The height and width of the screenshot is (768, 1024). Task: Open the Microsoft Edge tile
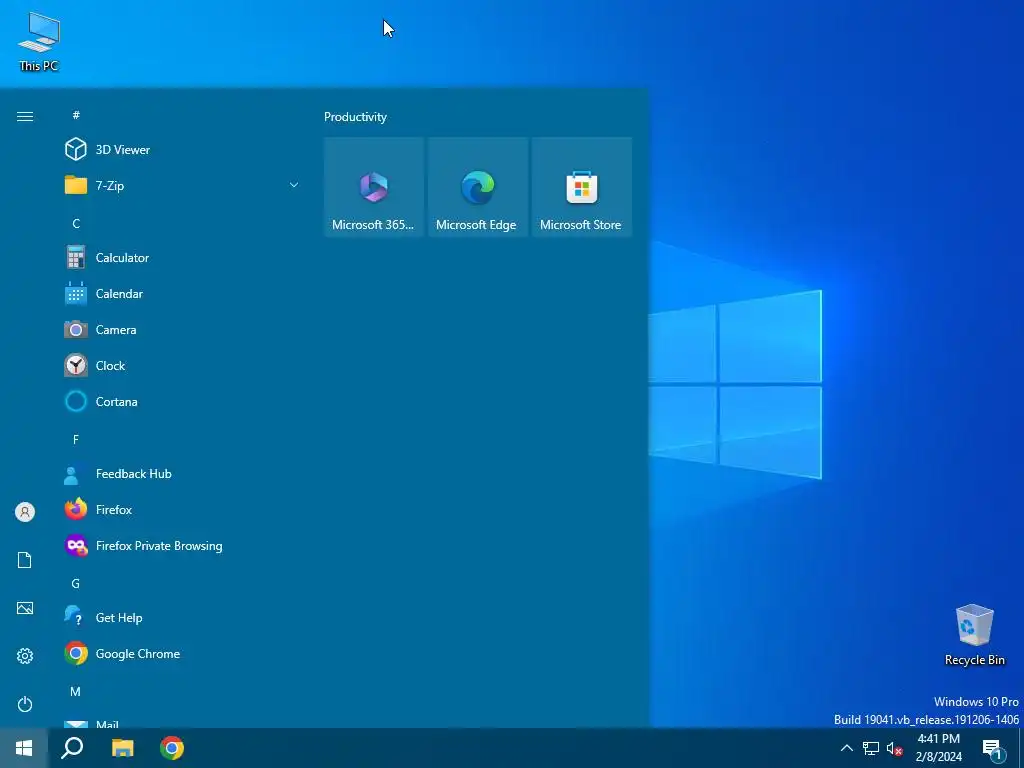[477, 187]
